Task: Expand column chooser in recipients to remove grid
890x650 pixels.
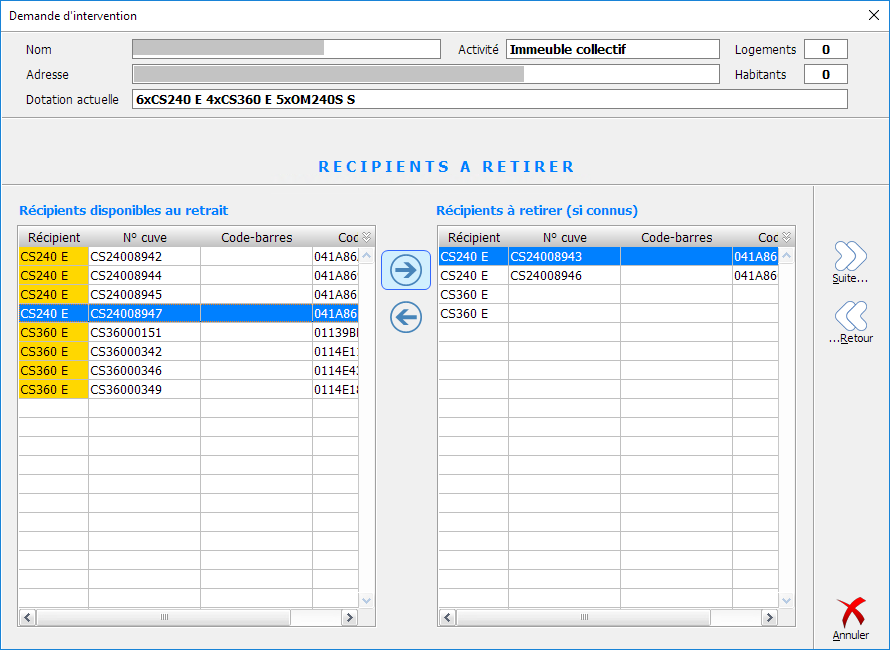Action: 786,237
